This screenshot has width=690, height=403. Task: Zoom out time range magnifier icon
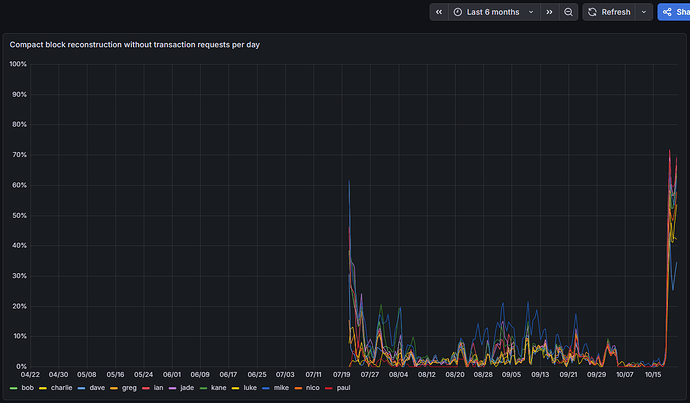point(568,12)
